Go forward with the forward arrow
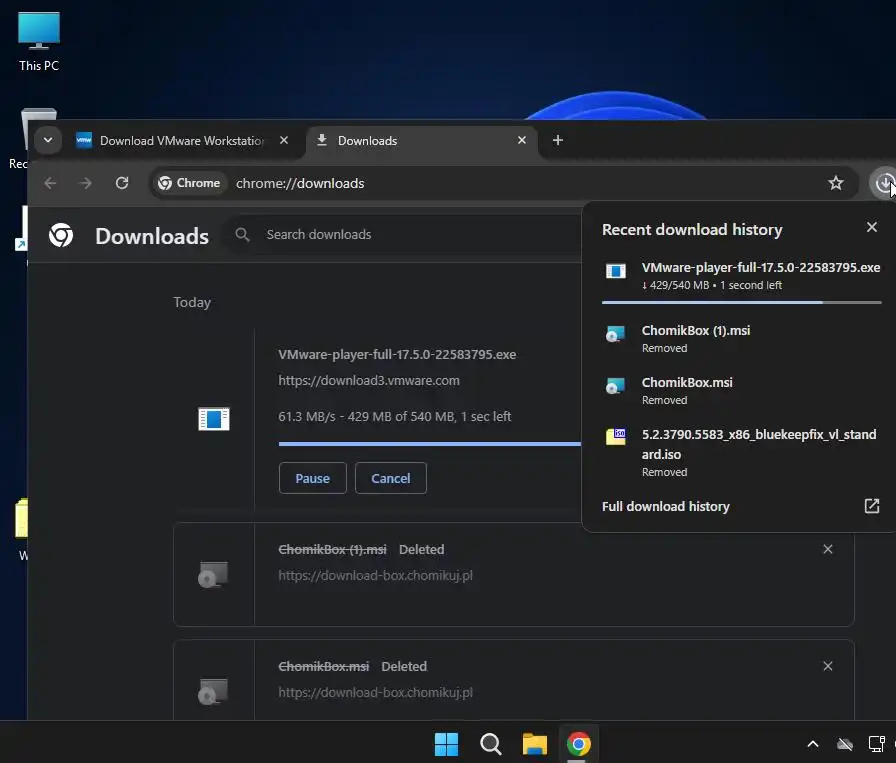The height and width of the screenshot is (763, 896). click(x=86, y=183)
